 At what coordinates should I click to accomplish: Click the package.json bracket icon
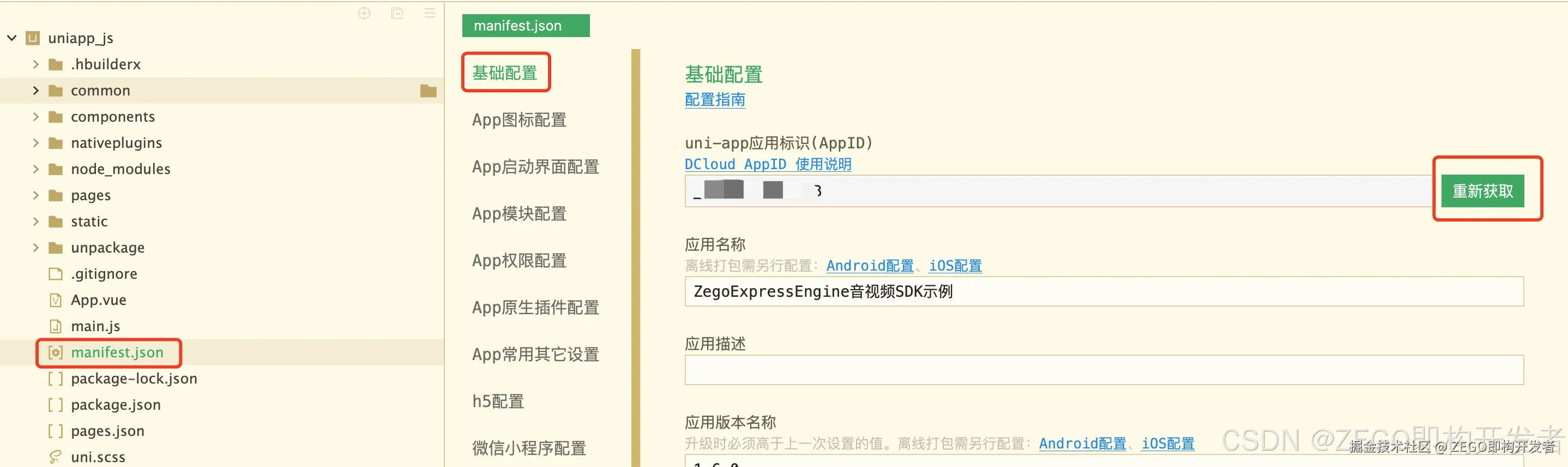point(56,405)
